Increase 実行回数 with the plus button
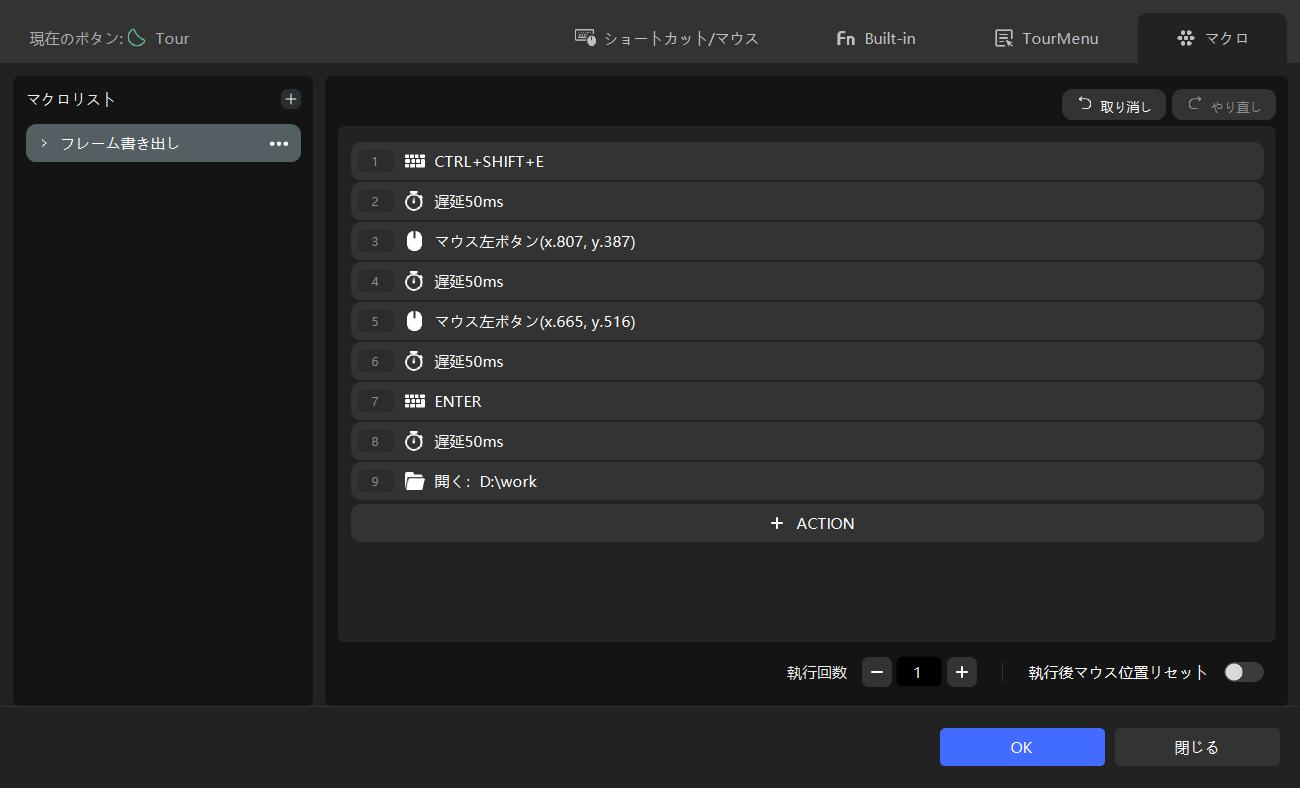1300x788 pixels. click(962, 672)
